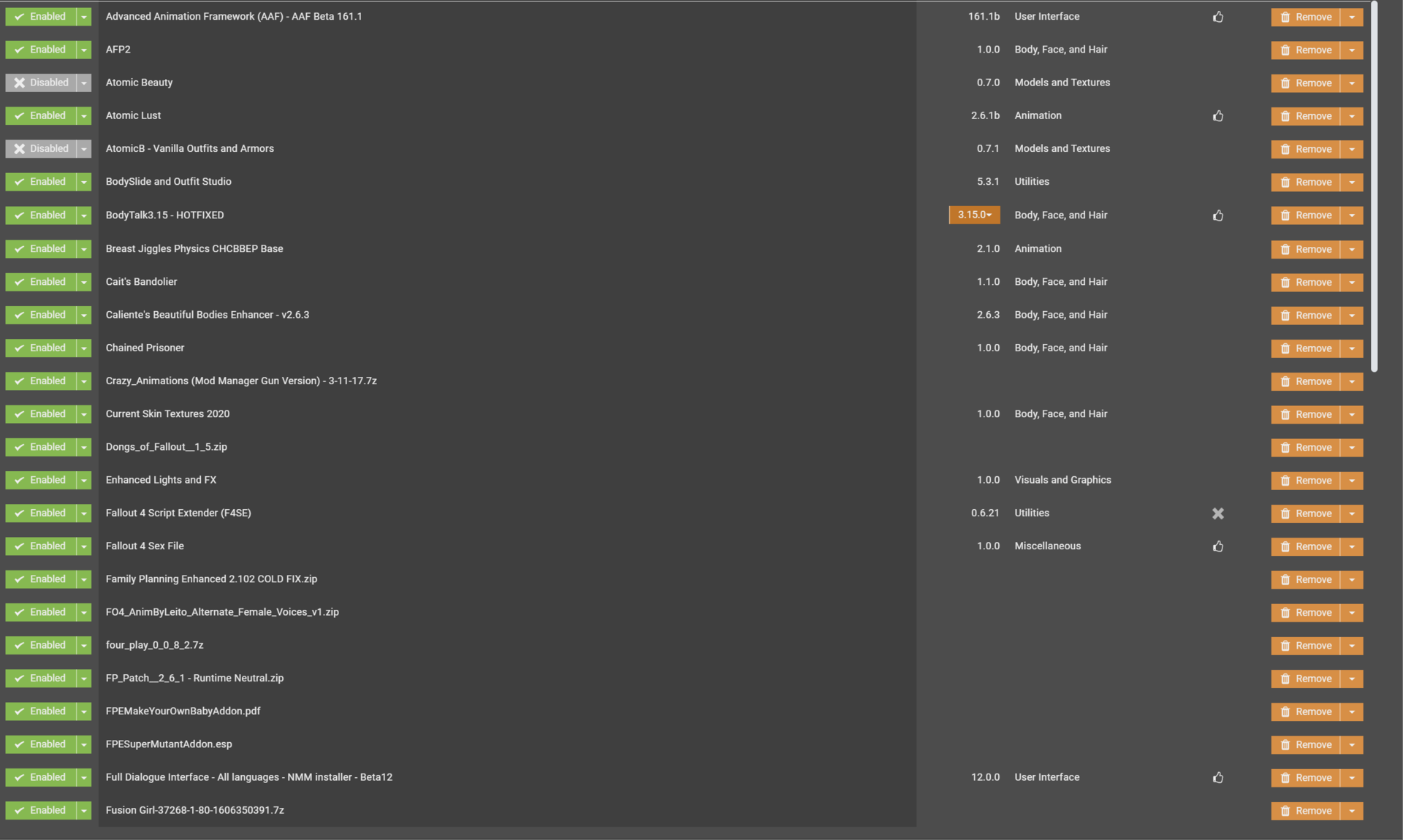The width and height of the screenshot is (1403, 840).
Task: Click Animation category of Breast Jiggles Physics
Action: [1038, 248]
